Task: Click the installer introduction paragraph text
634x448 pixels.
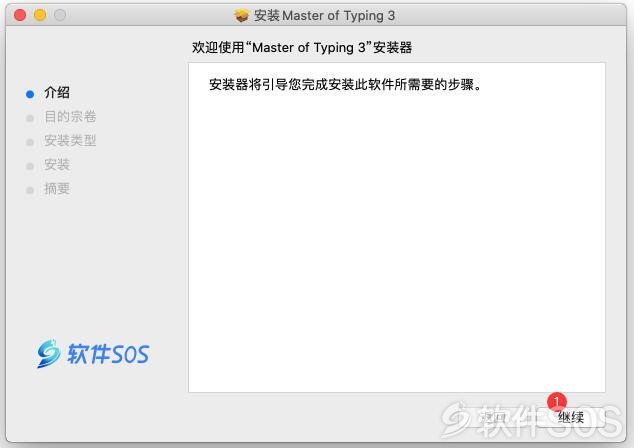Action: coord(345,85)
